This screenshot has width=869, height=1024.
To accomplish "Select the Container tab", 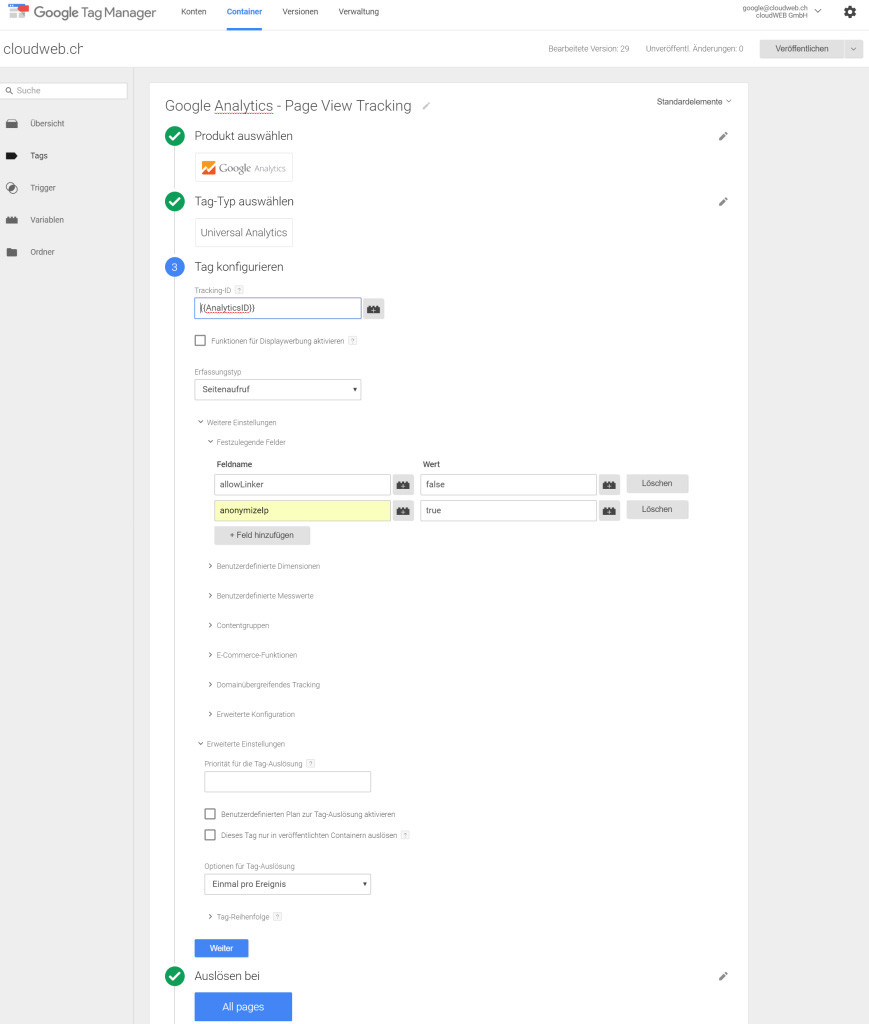I will (x=244, y=12).
